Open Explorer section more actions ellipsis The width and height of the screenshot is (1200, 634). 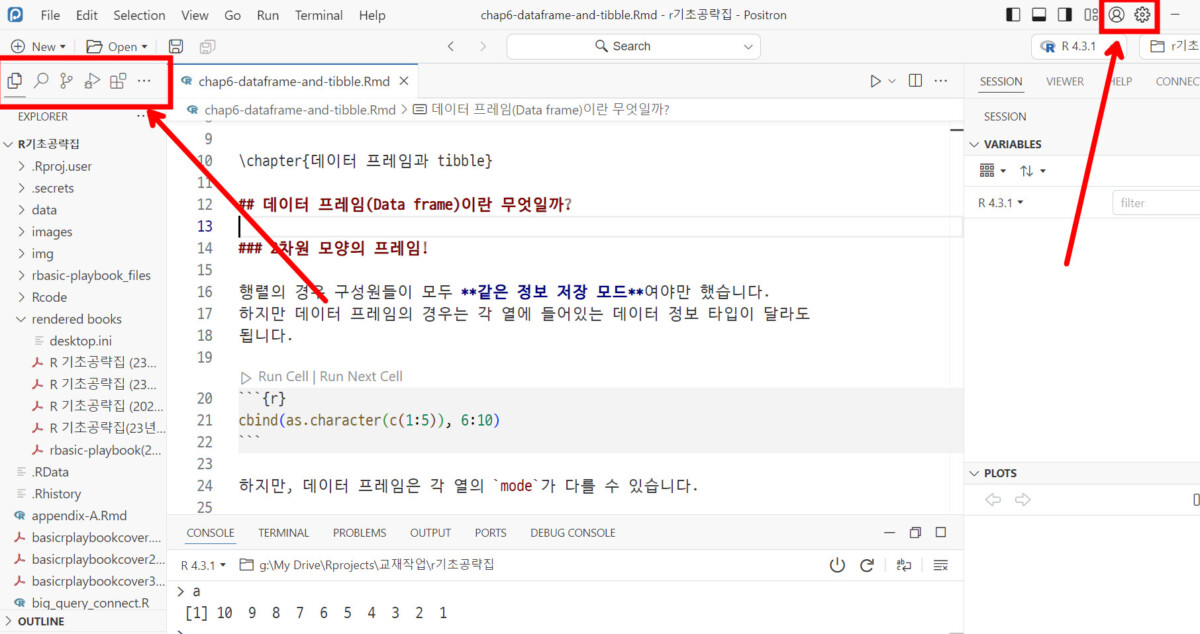click(x=142, y=116)
